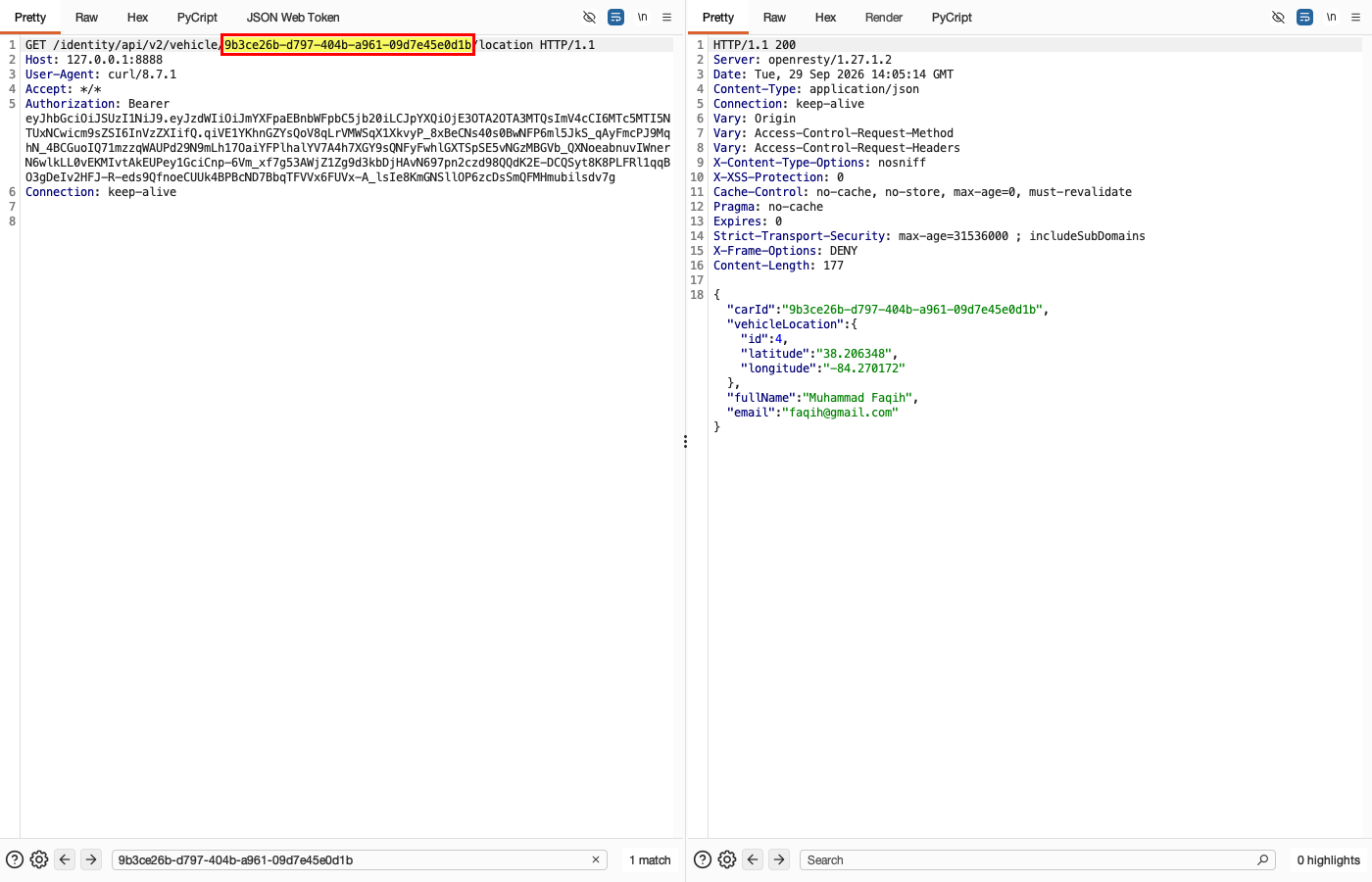
Task: Click the HTTP/1.1 200 status line
Action: click(755, 45)
